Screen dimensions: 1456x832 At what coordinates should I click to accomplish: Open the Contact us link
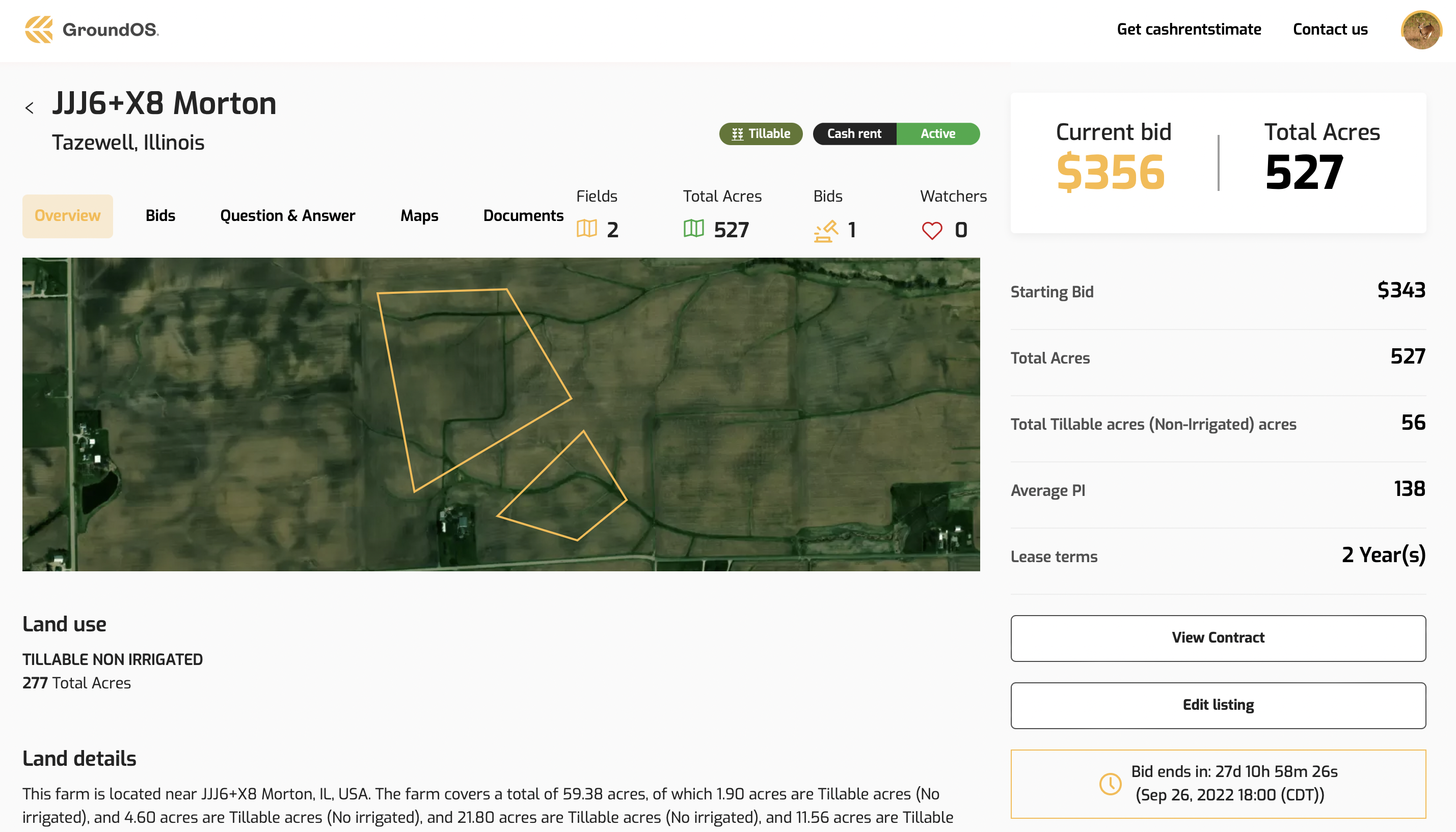(x=1330, y=30)
